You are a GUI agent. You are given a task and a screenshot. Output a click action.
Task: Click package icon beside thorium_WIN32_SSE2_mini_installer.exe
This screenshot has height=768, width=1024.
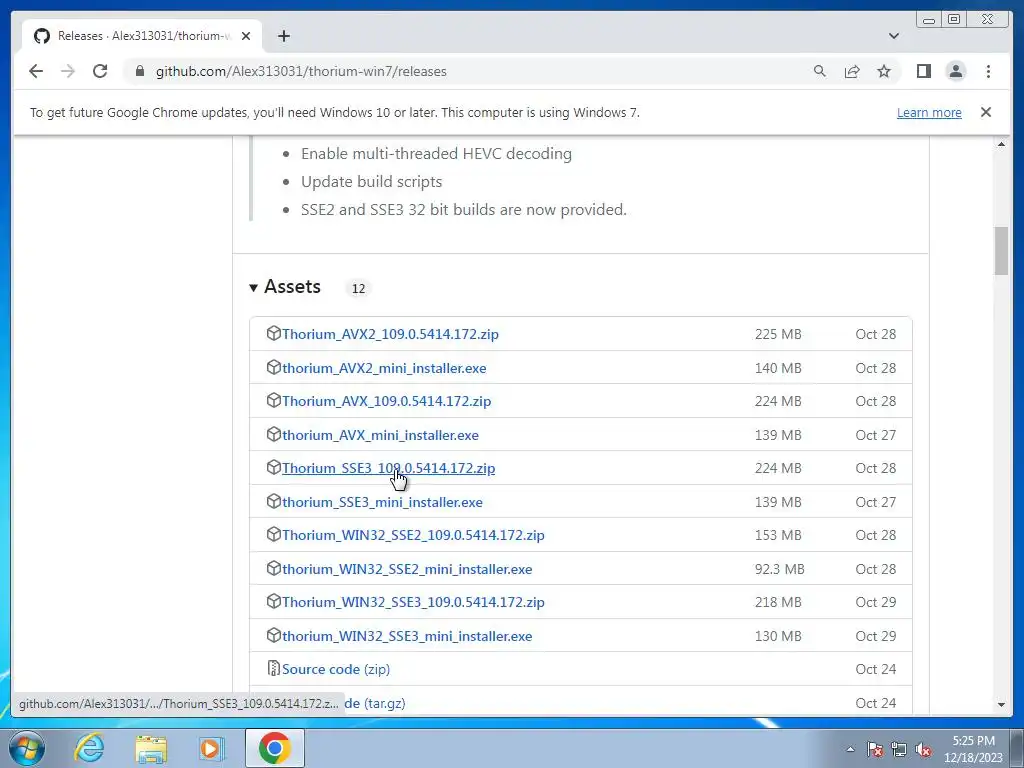pos(274,568)
